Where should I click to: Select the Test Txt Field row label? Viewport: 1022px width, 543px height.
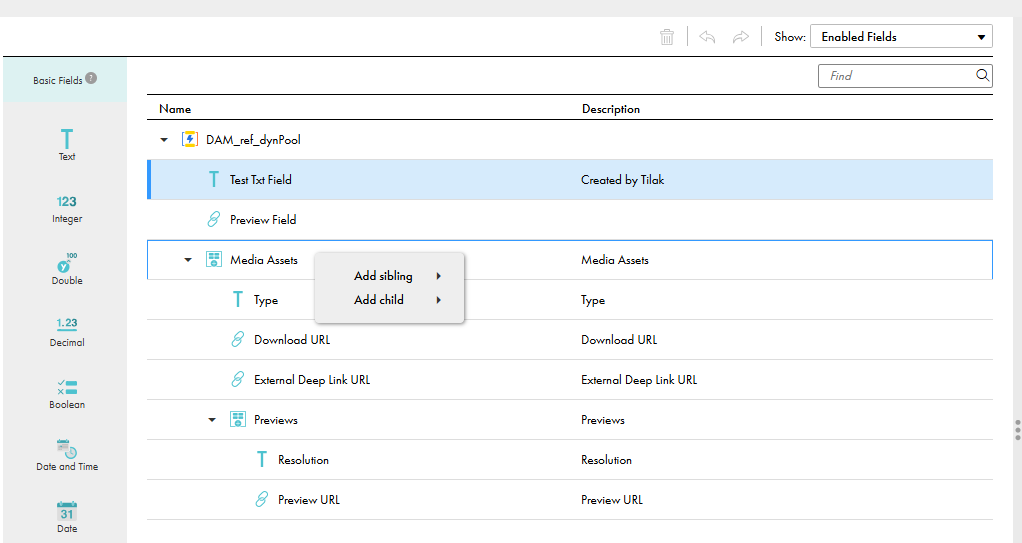261,180
